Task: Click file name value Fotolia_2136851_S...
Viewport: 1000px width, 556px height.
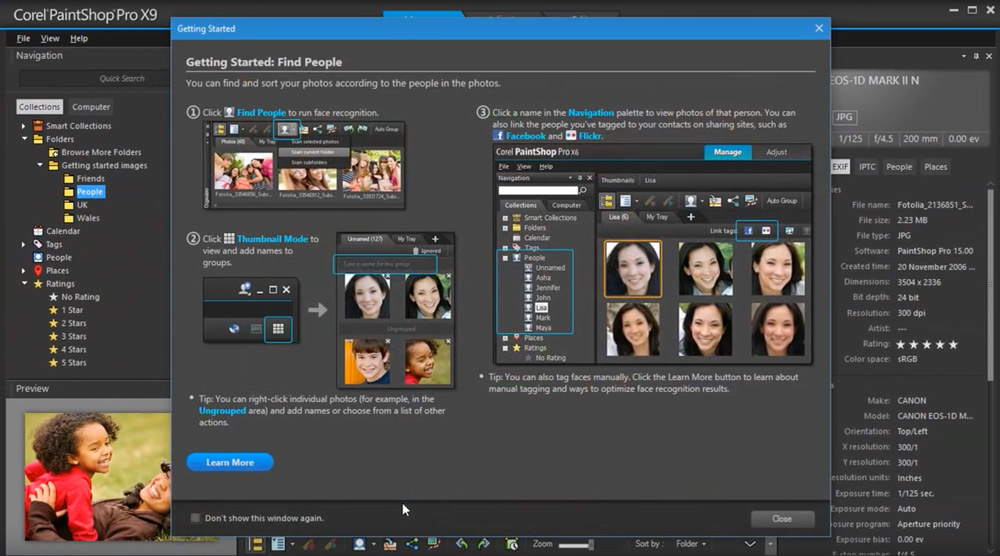Action: tap(935, 205)
